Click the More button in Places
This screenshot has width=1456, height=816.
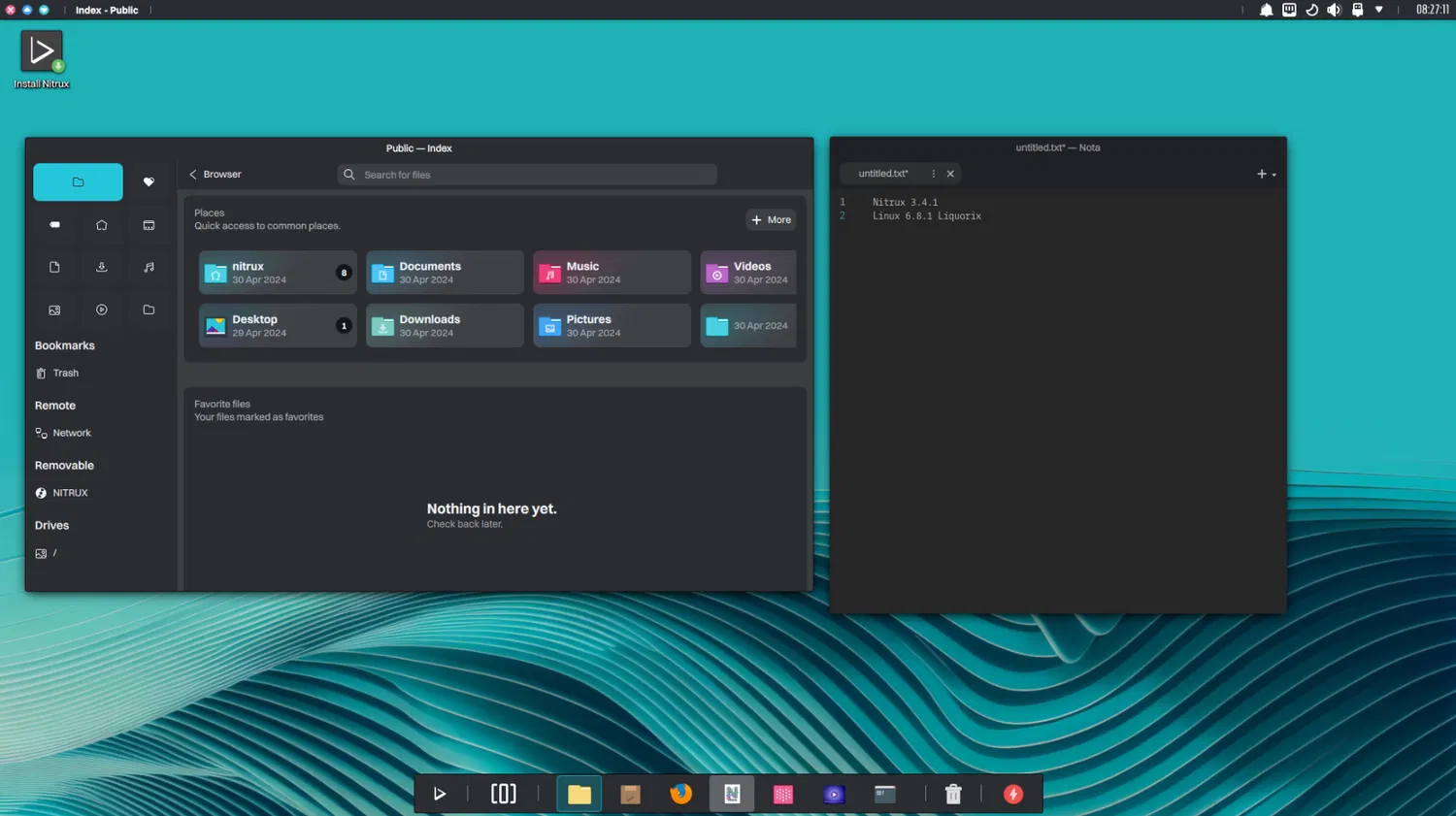click(771, 220)
